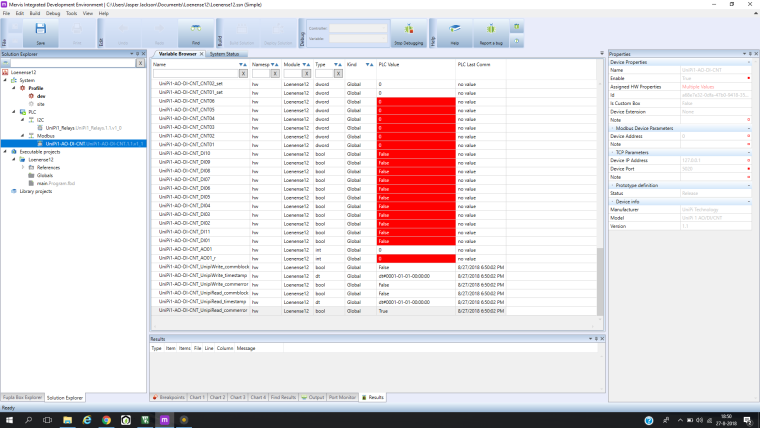This screenshot has width=760, height=428.
Task: Click the red PLC Value cell for CNT06
Action: pos(415,101)
